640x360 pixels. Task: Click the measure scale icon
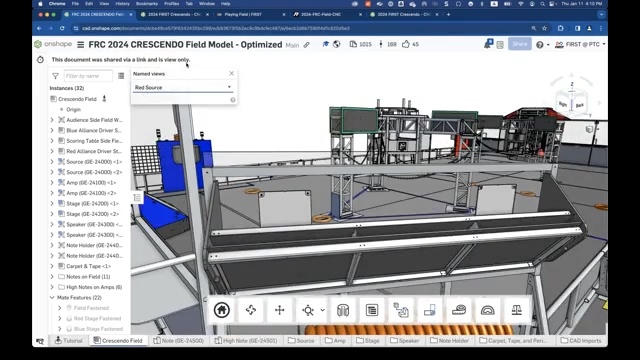point(516,310)
